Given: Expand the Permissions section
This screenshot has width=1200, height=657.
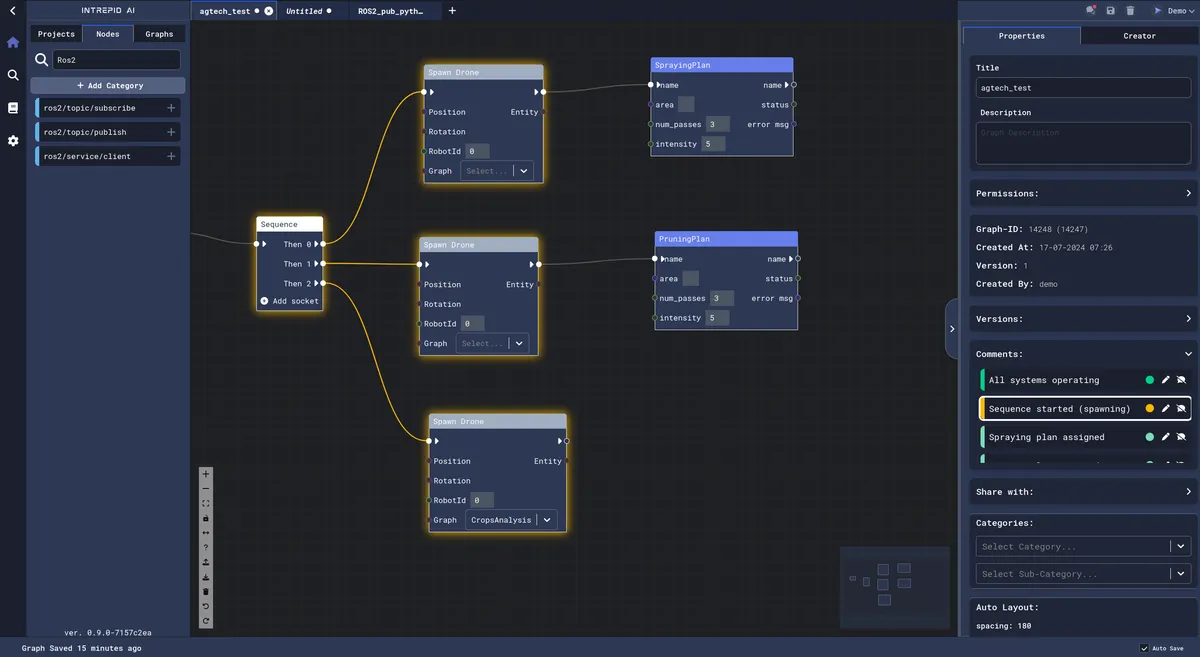Looking at the screenshot, I should pos(1084,193).
